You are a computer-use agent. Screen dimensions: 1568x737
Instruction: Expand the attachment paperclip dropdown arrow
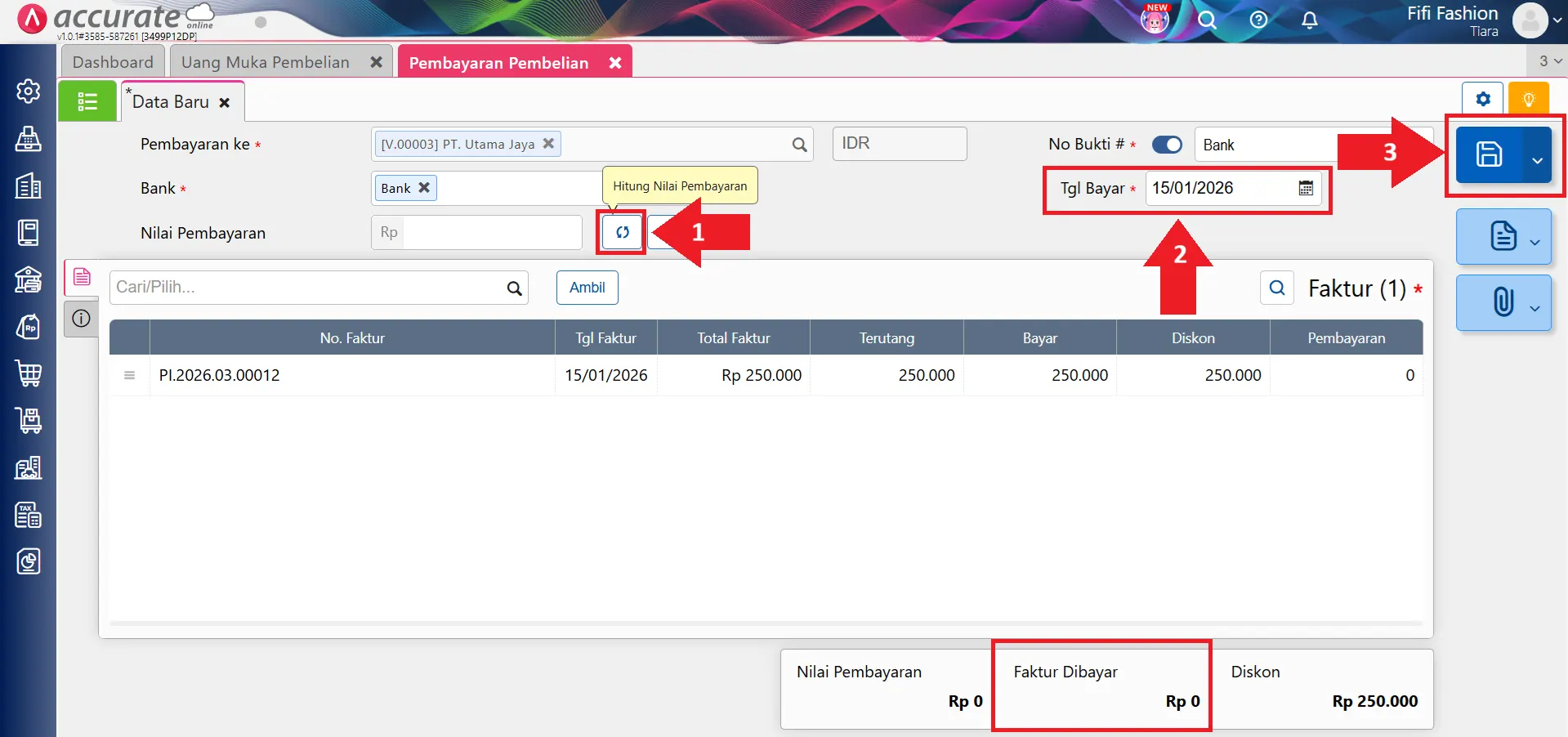point(1534,308)
